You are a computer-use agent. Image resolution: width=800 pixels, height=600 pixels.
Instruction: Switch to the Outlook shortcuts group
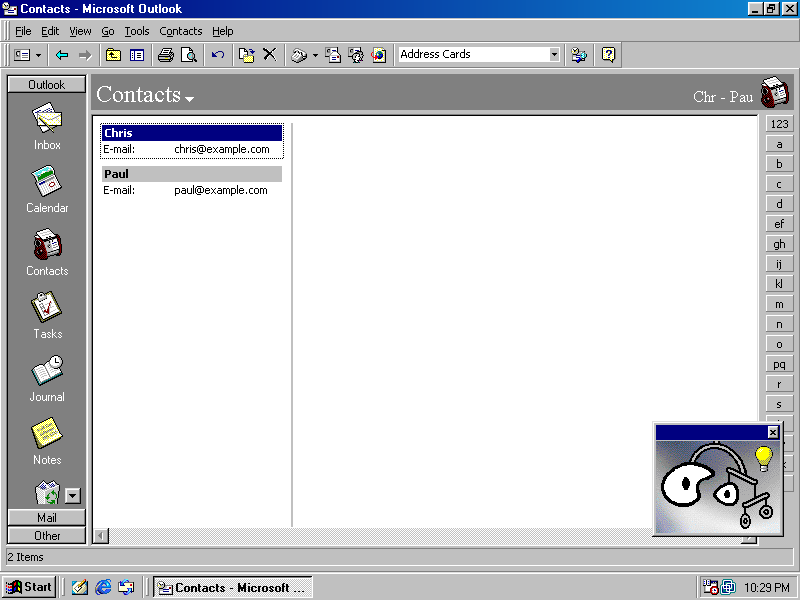pos(46,85)
